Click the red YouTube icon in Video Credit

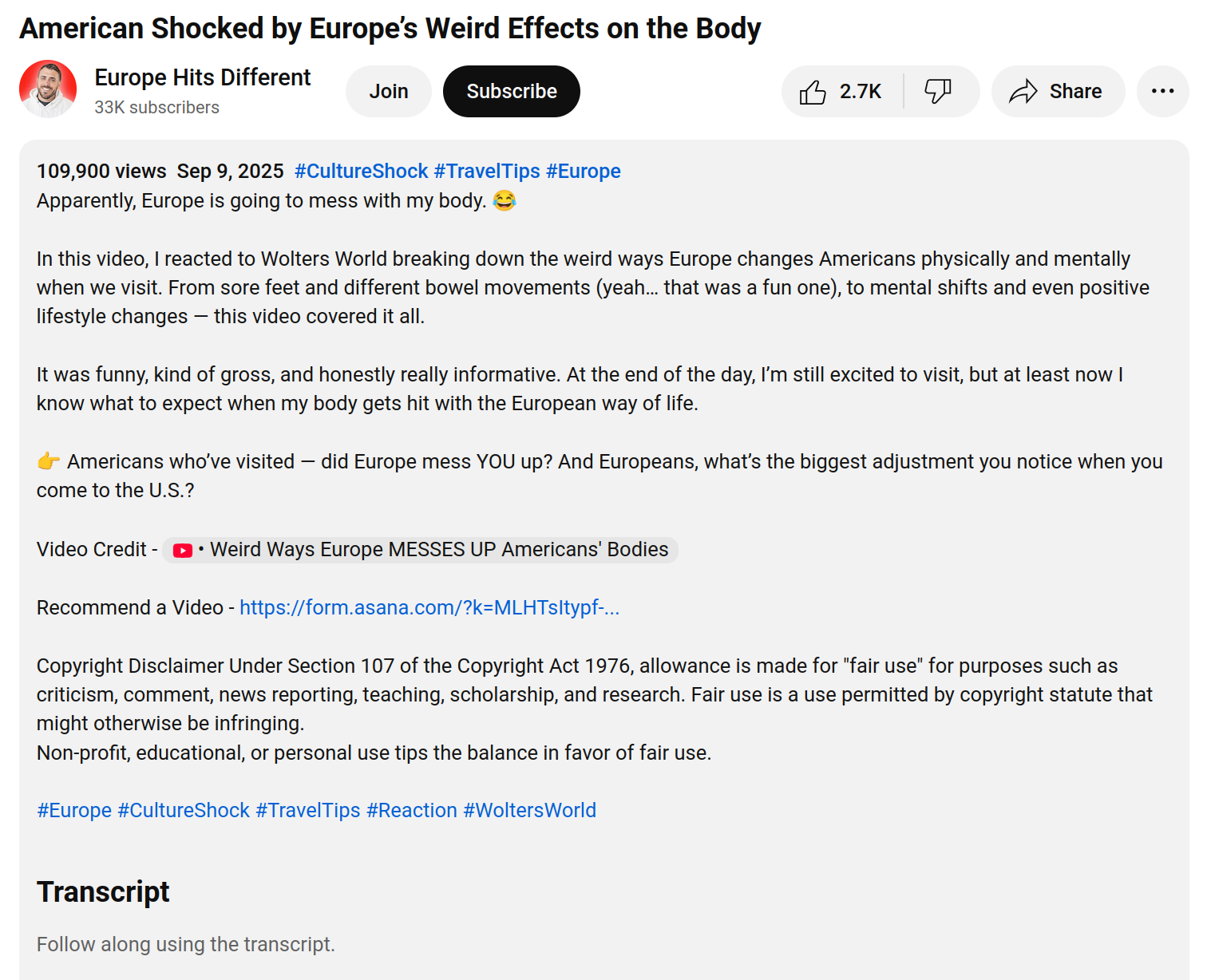[183, 551]
